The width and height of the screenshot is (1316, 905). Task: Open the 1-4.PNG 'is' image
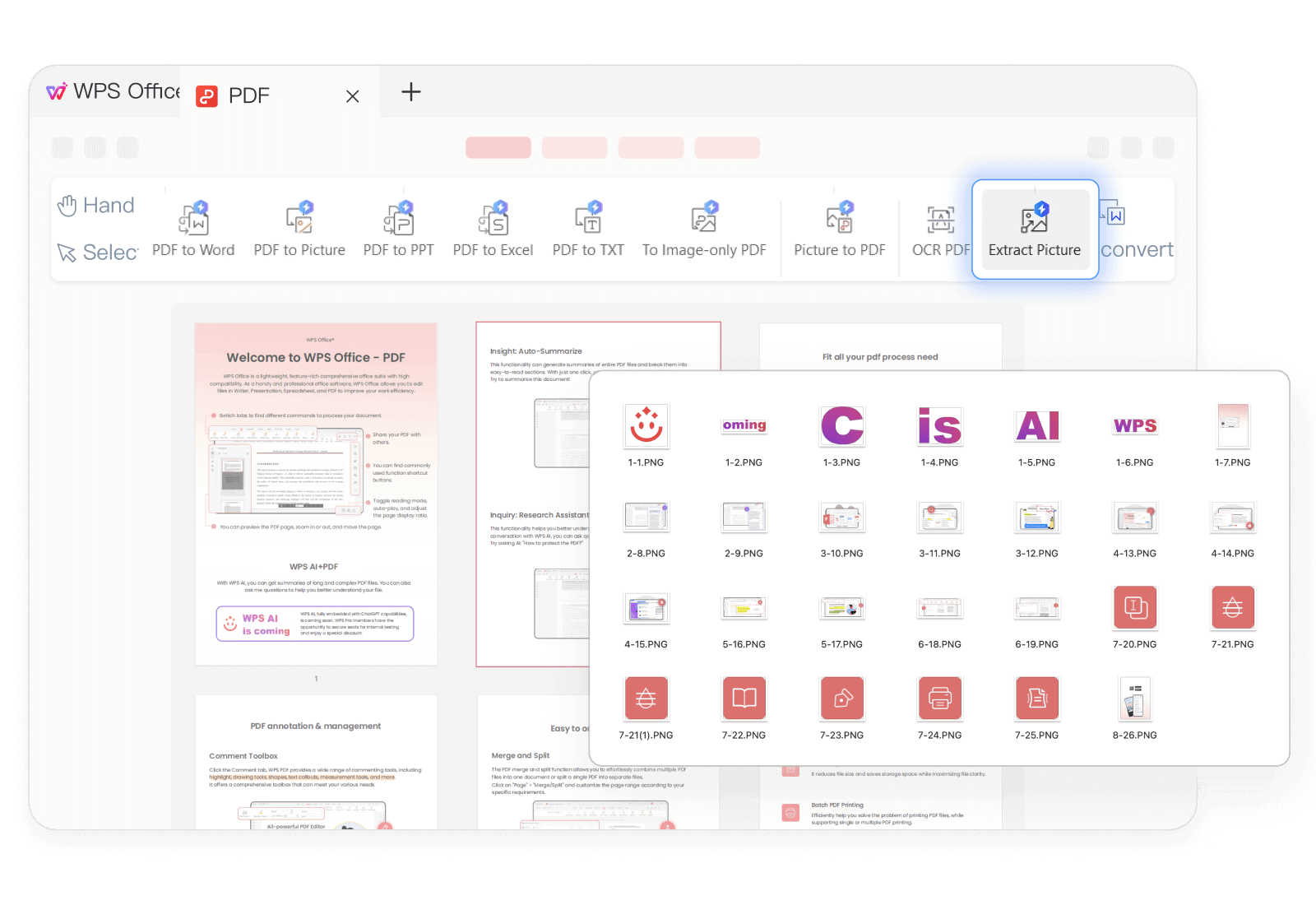point(939,425)
